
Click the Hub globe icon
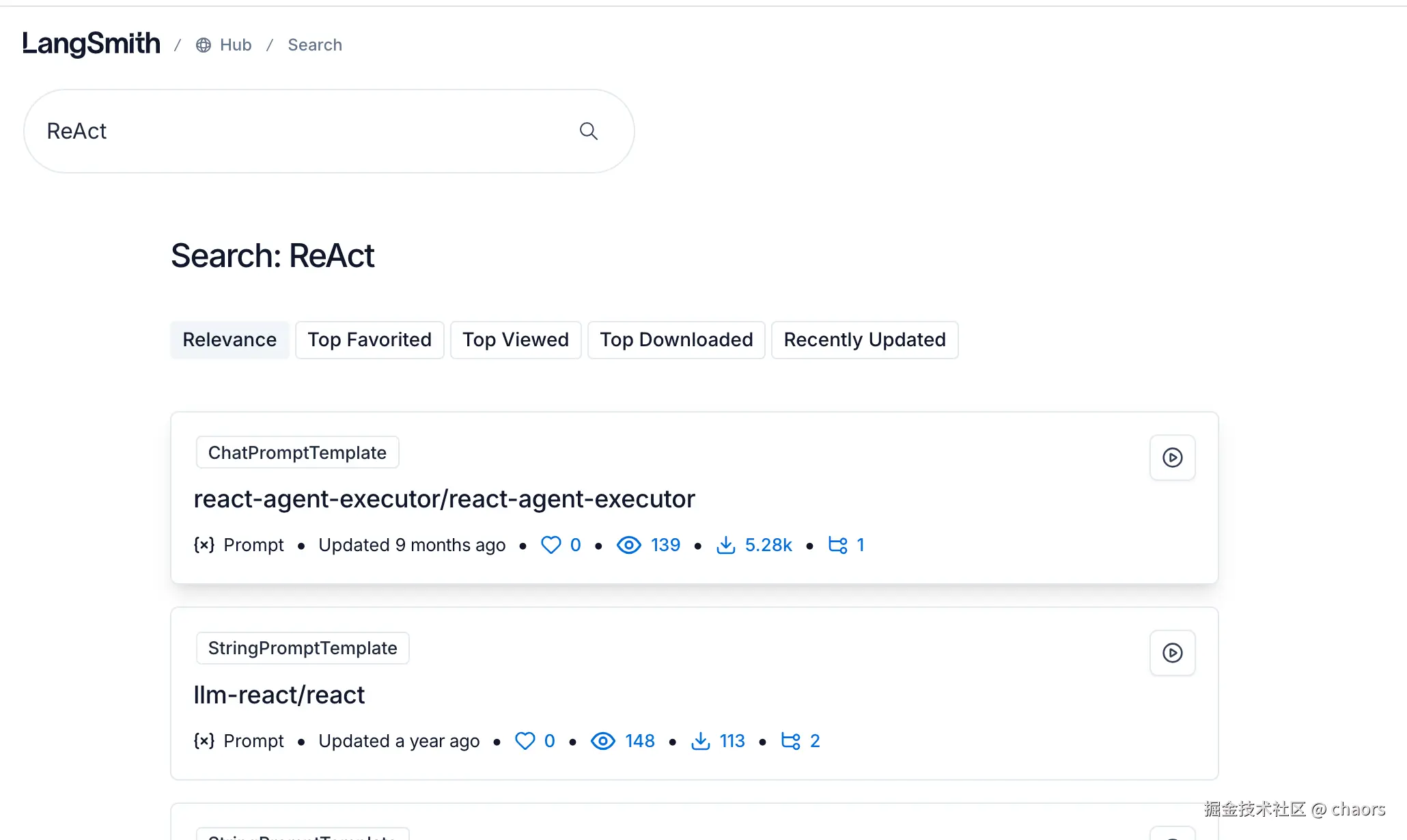pyautogui.click(x=204, y=45)
